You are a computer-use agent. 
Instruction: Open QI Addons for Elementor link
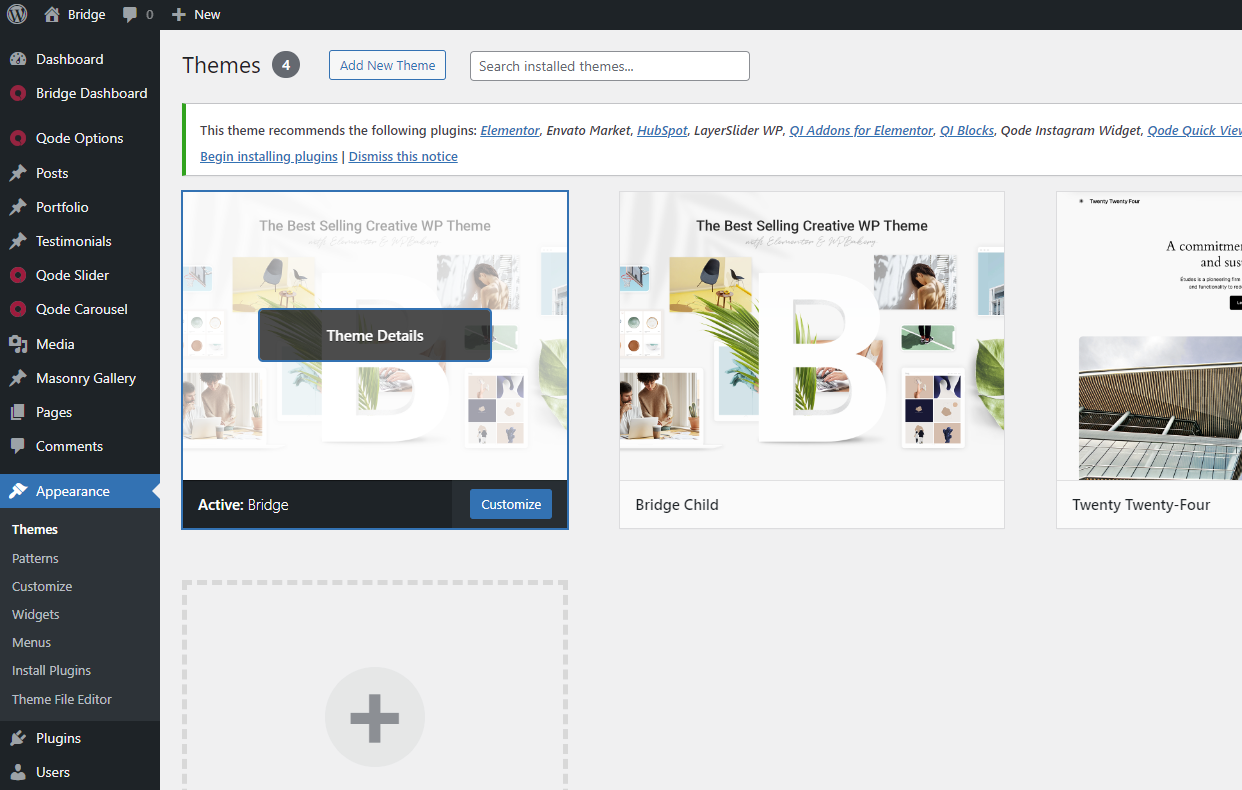tap(861, 130)
